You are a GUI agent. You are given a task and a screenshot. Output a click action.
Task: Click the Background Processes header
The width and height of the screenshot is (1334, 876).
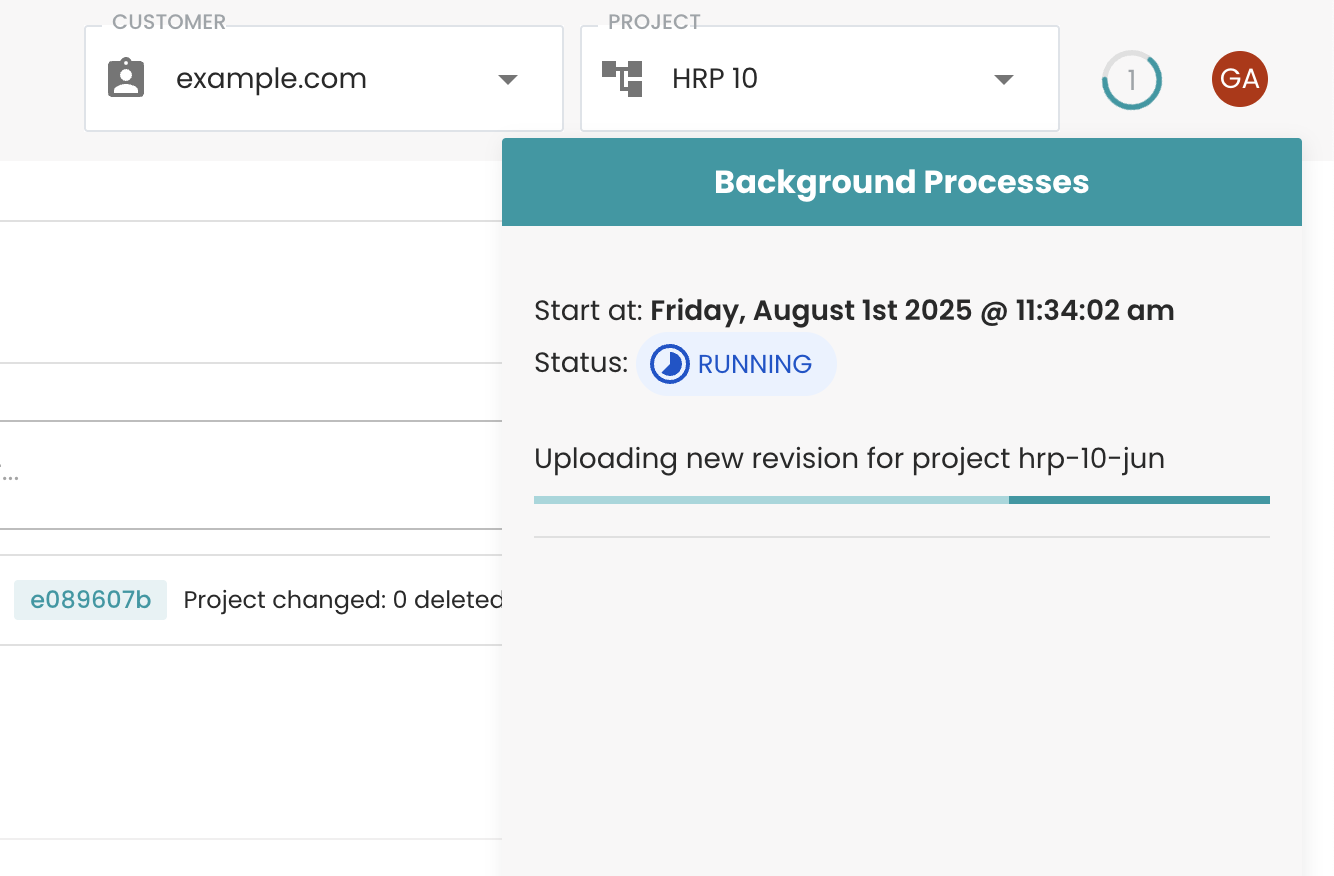tap(901, 182)
